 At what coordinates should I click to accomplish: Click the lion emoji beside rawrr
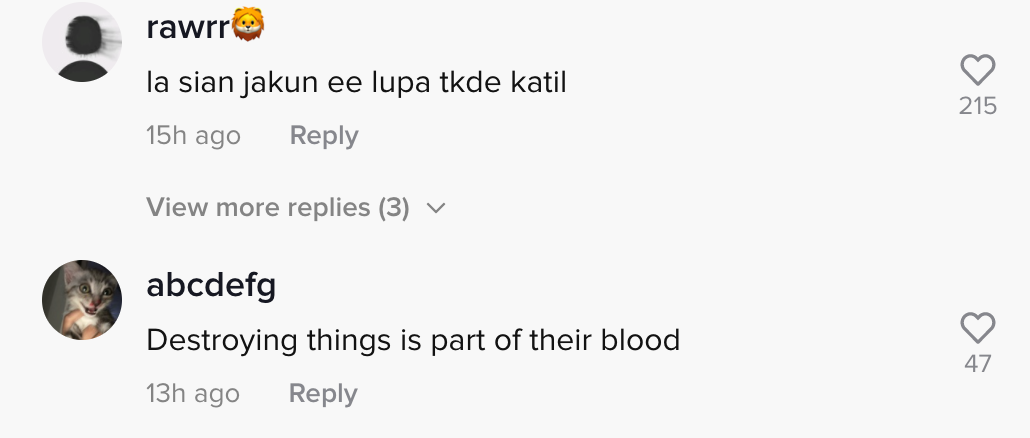coord(248,27)
